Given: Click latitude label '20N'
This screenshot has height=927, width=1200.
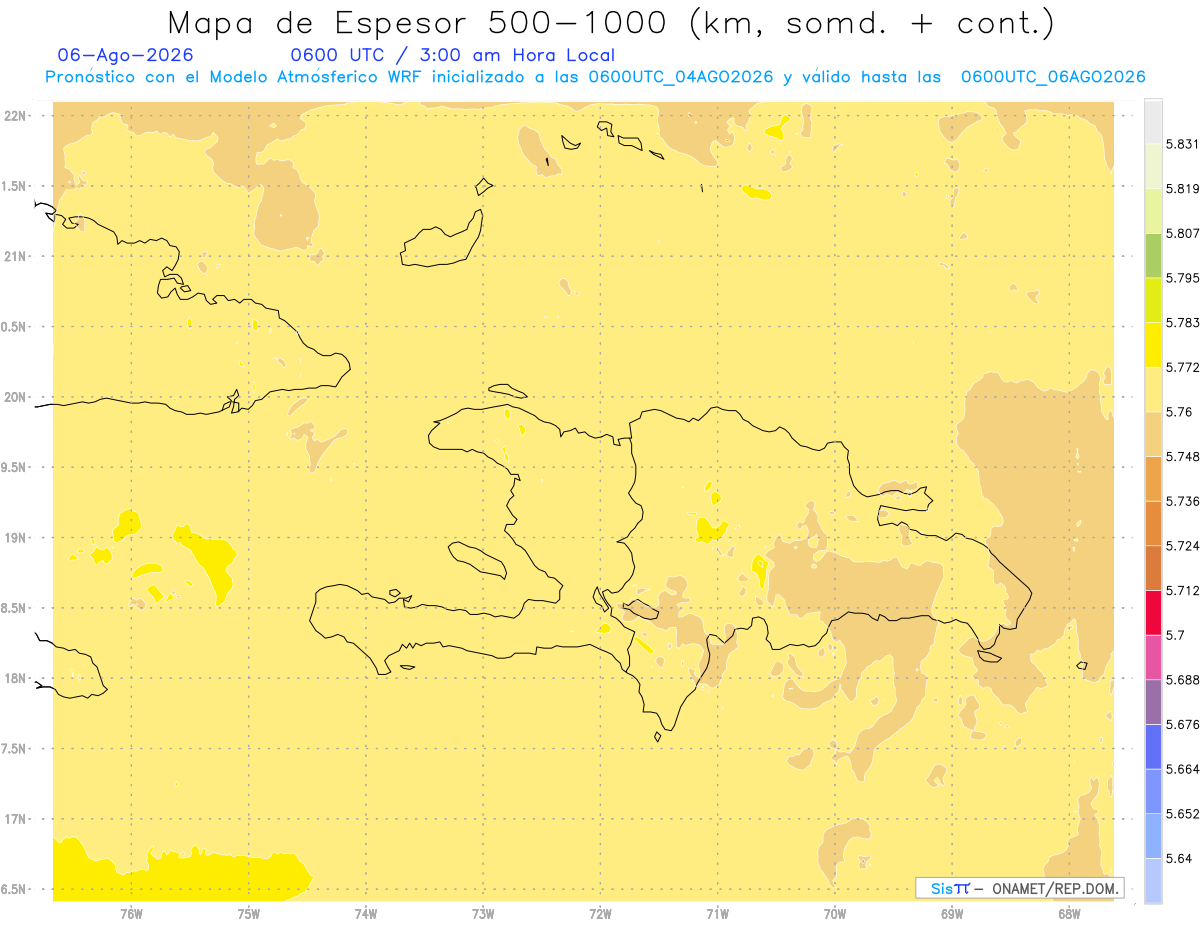Looking at the screenshot, I should click(16, 397).
